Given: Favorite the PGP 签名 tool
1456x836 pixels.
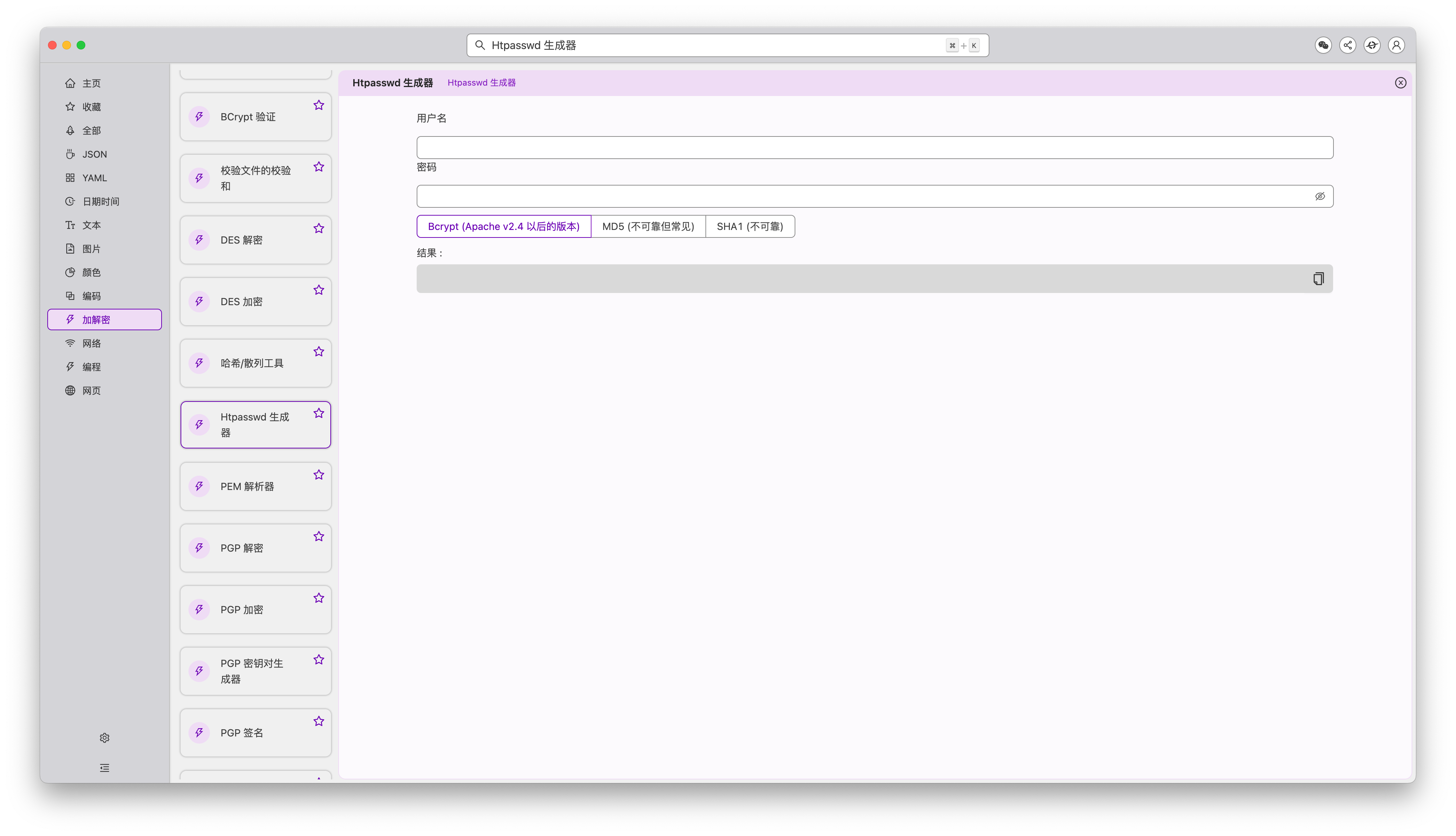Looking at the screenshot, I should [318, 721].
